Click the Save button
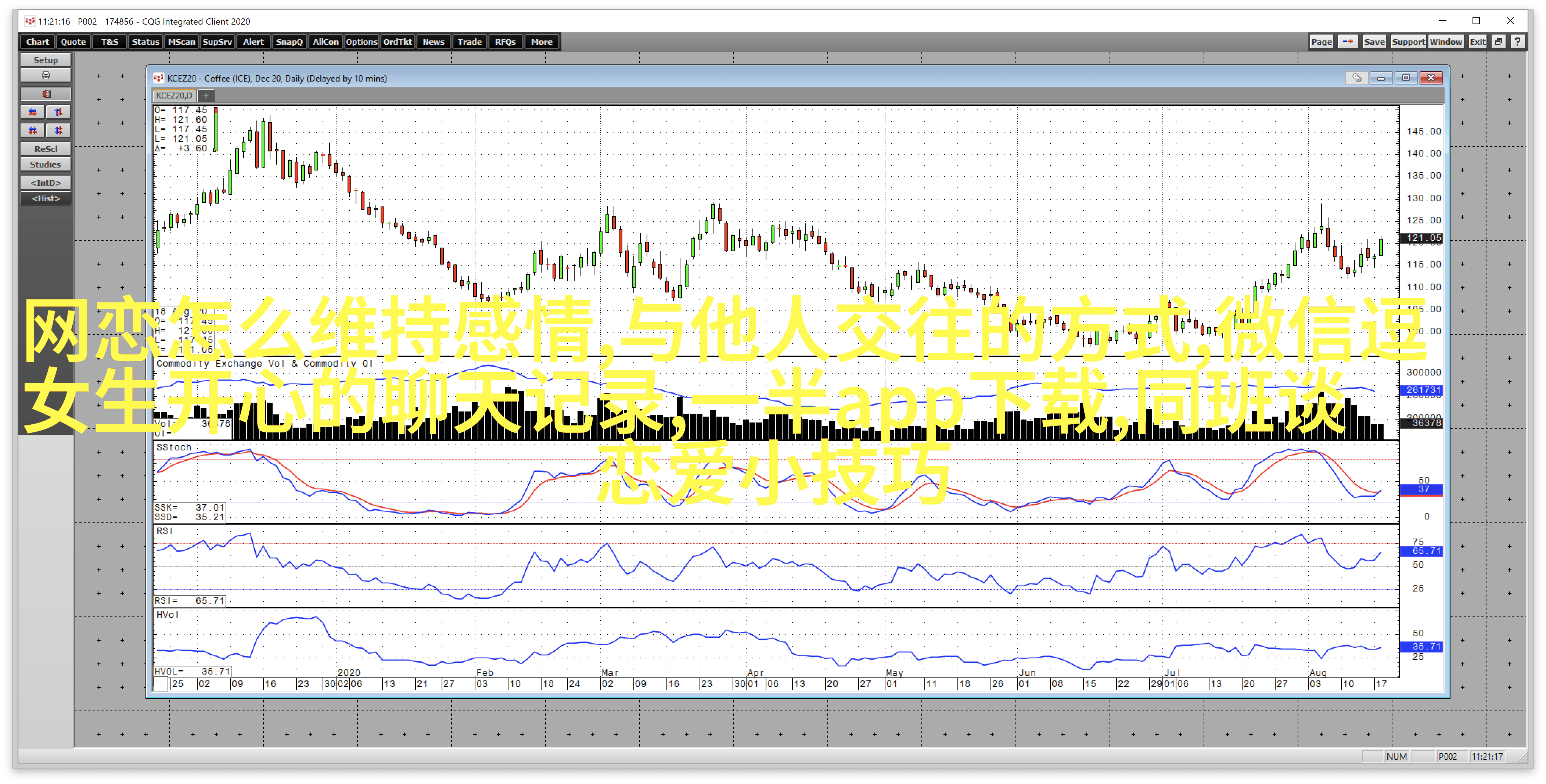 point(1374,42)
